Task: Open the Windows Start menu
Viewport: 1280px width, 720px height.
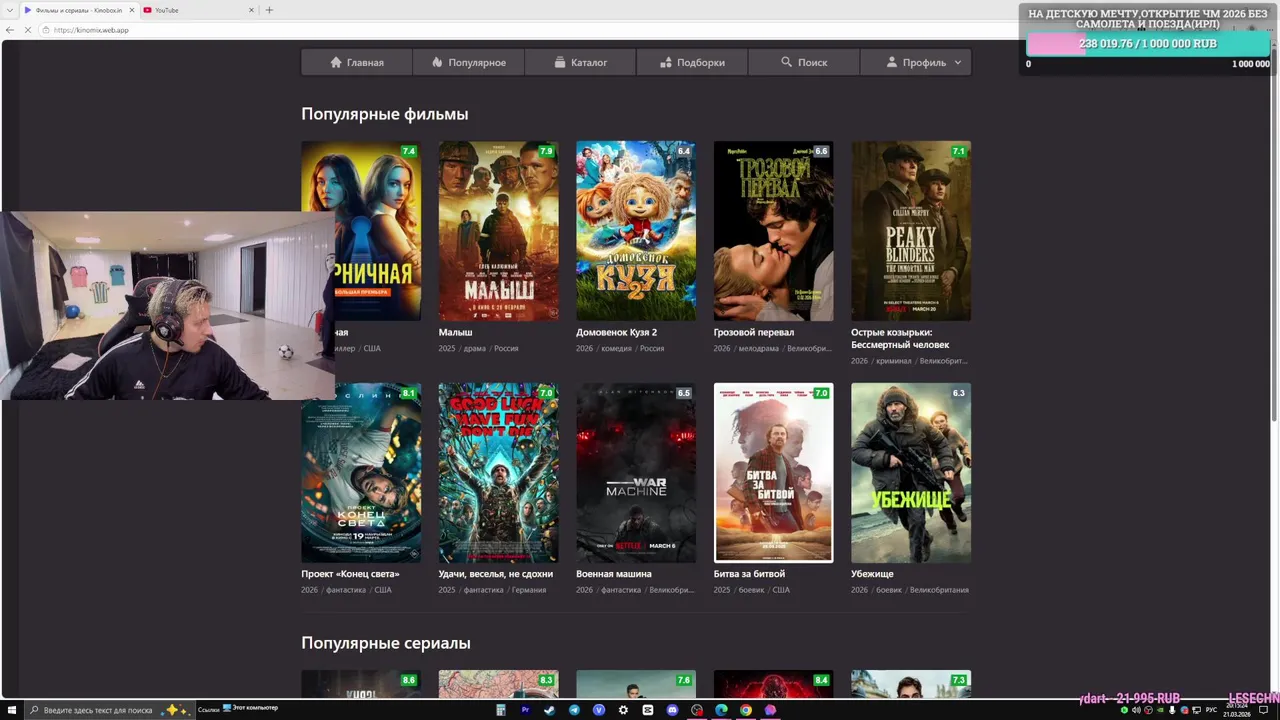Action: (x=10, y=710)
